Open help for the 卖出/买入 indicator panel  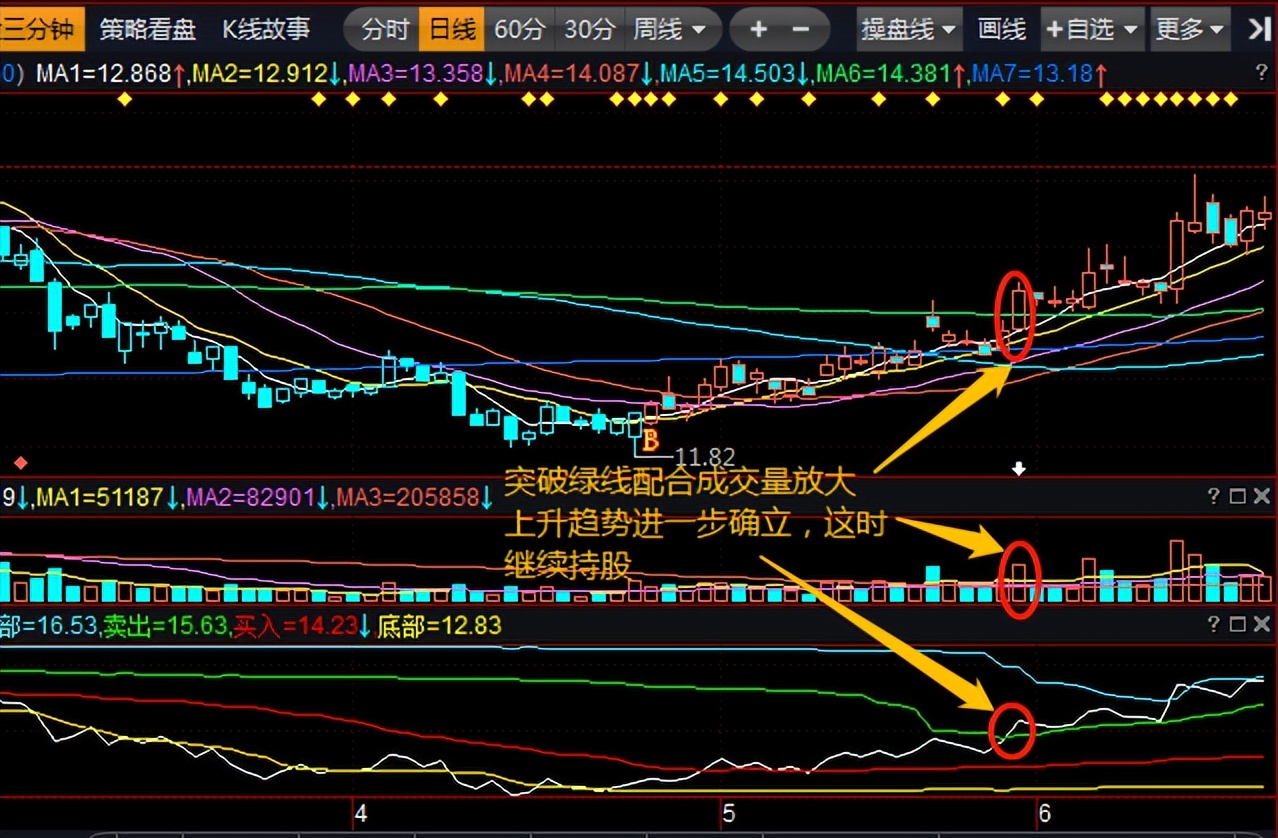click(x=1213, y=625)
